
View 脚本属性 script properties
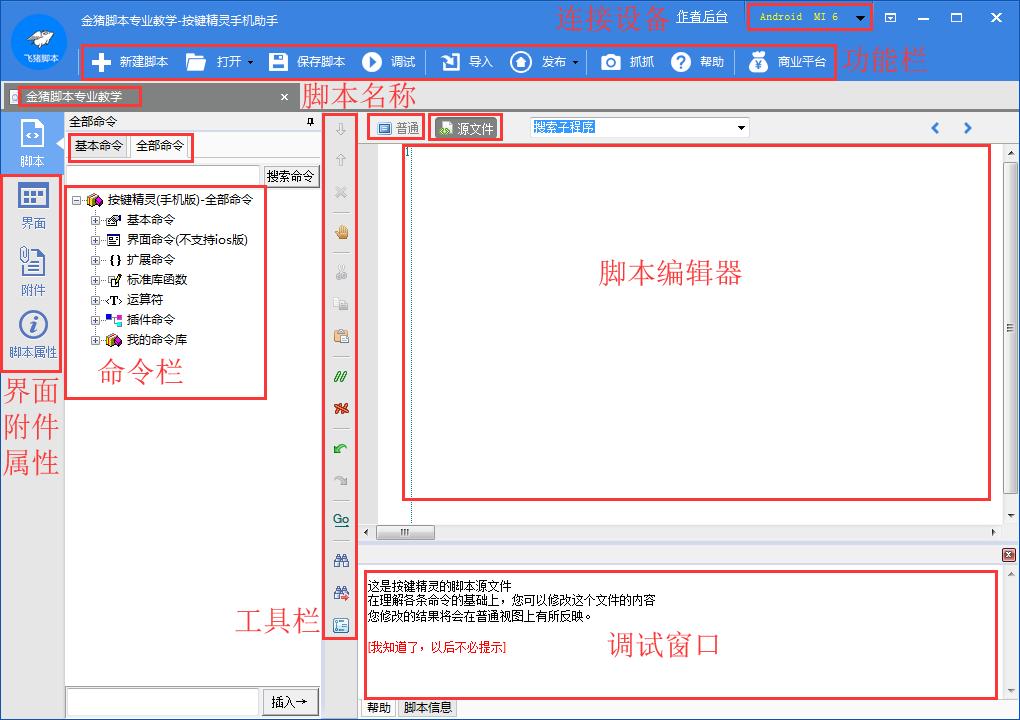32,334
